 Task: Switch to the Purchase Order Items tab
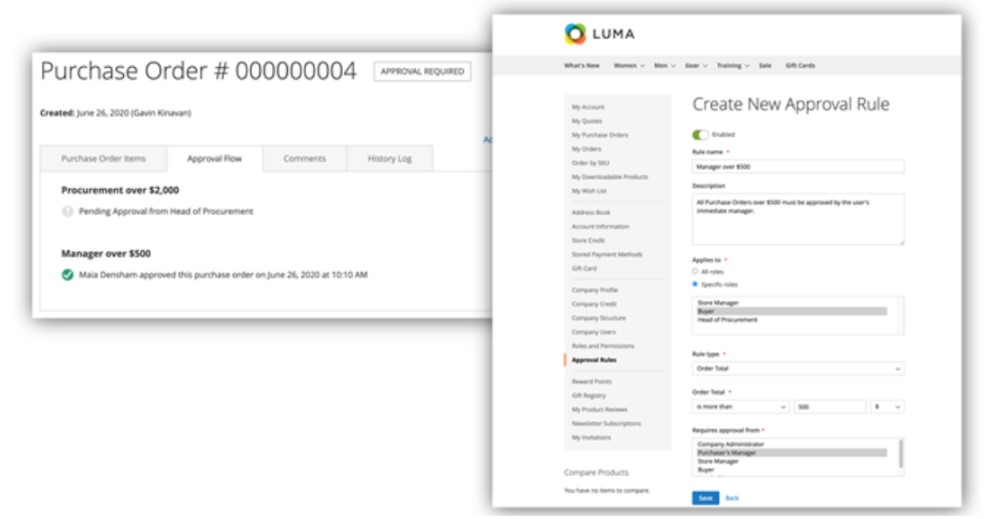click(x=103, y=159)
